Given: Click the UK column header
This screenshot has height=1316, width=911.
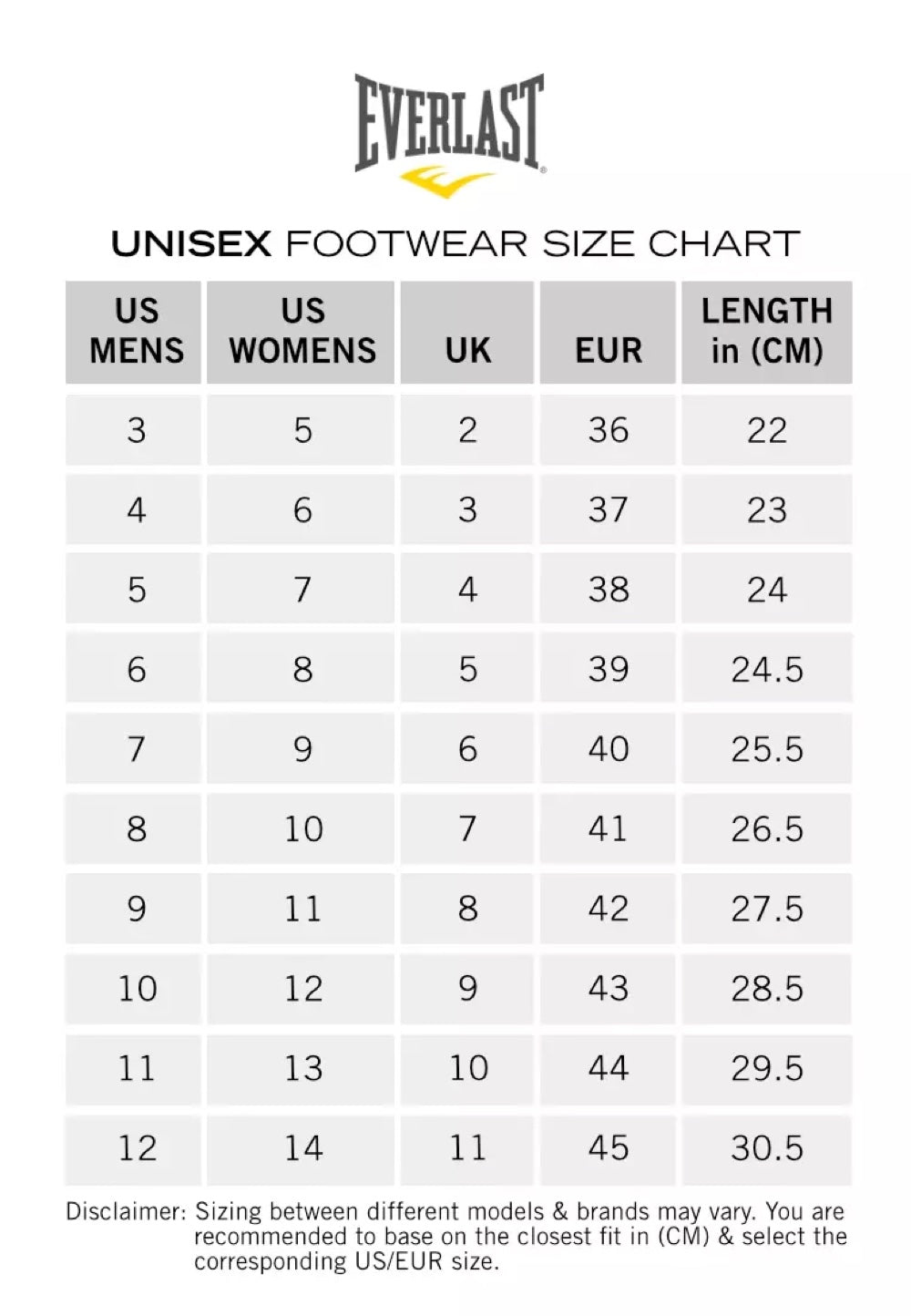Looking at the screenshot, I should [x=467, y=349].
